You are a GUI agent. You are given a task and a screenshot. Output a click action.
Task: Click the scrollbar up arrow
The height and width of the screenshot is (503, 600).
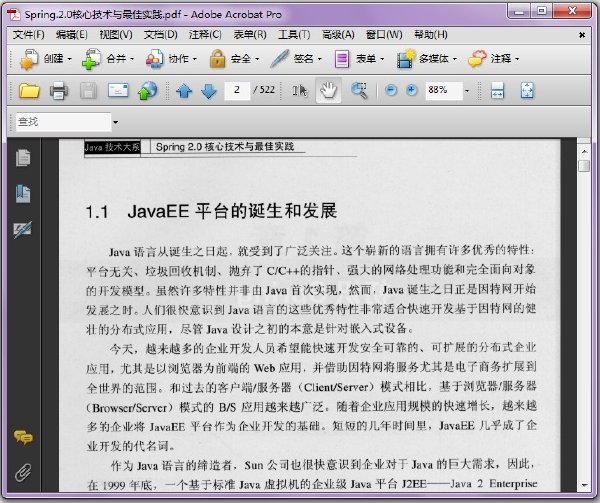pos(584,151)
